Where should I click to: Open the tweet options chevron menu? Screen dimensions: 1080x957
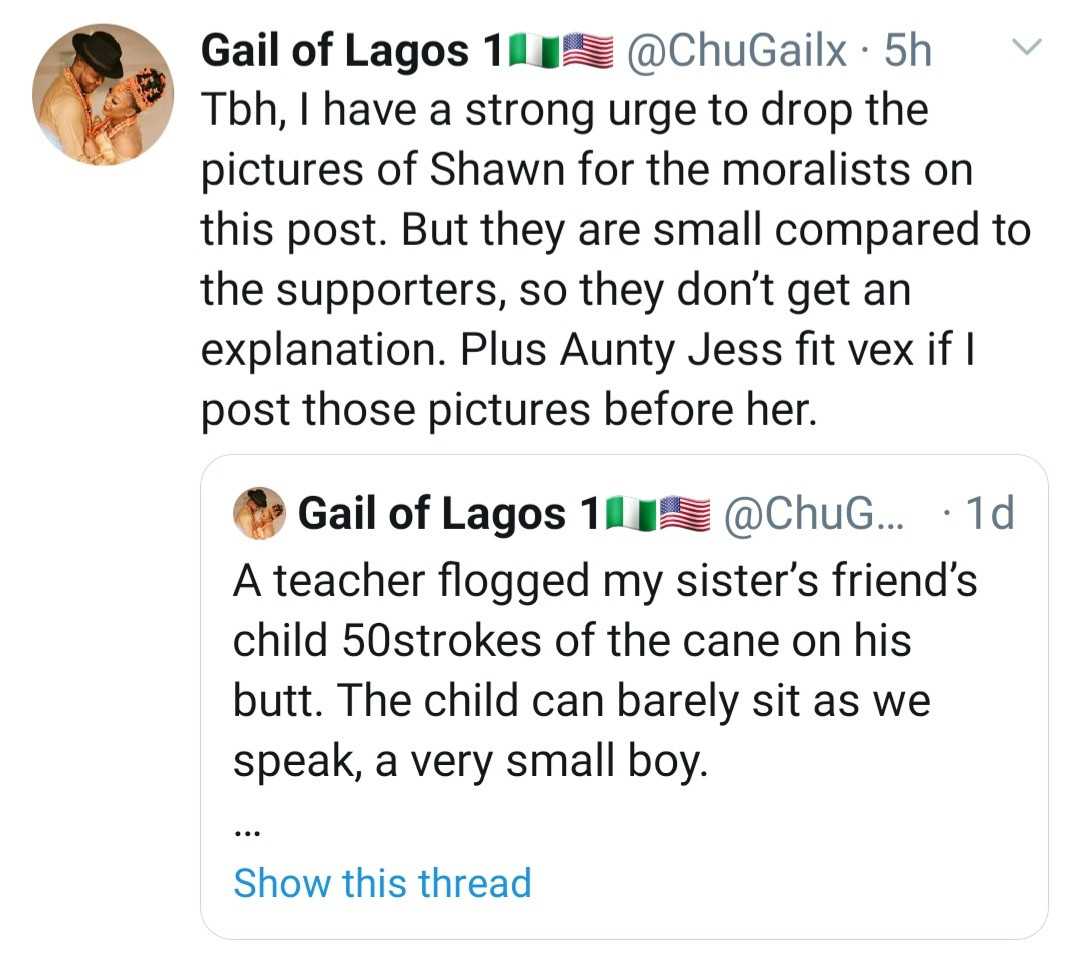coord(1028,48)
